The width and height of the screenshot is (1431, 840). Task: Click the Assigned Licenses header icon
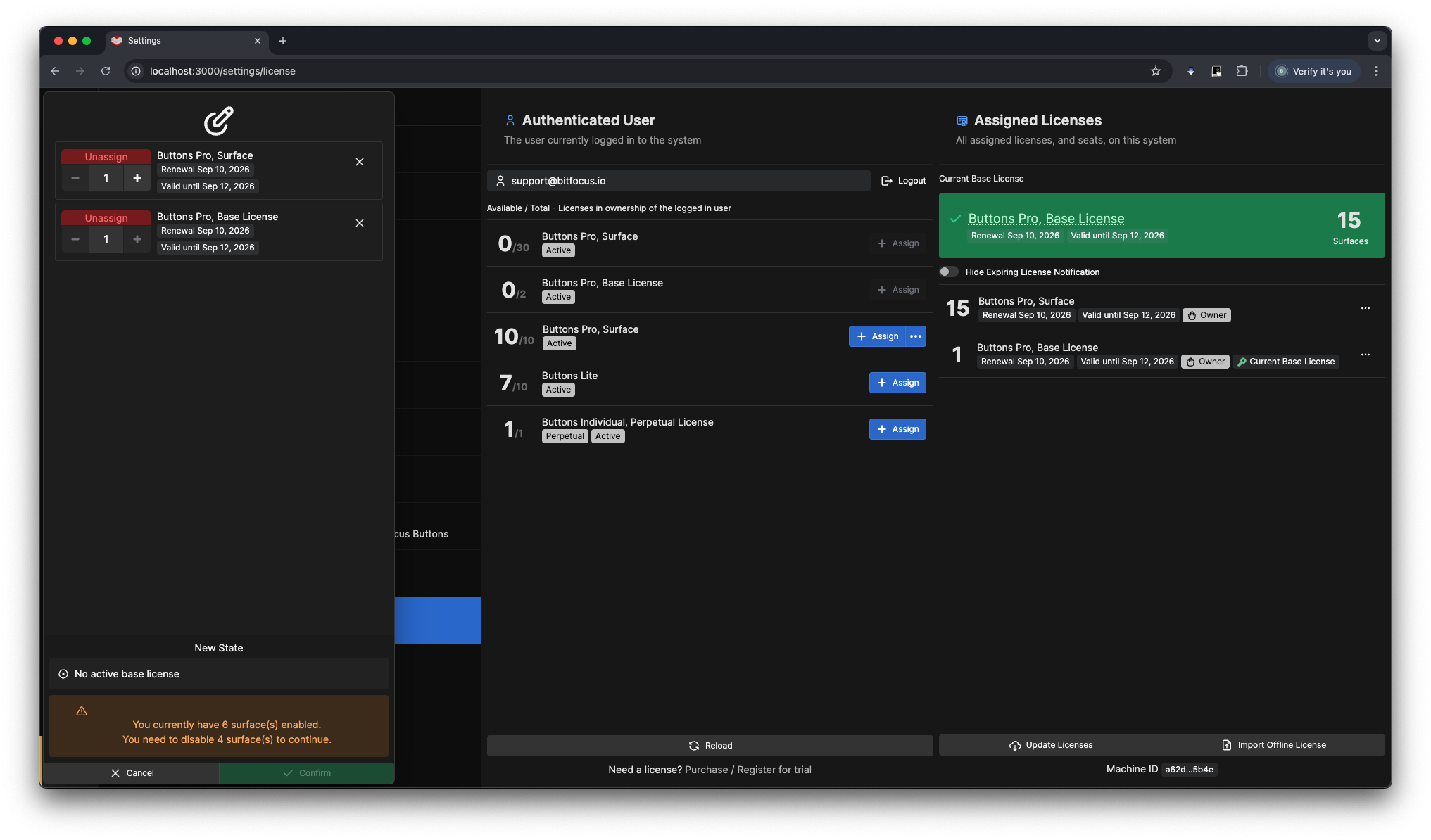962,121
